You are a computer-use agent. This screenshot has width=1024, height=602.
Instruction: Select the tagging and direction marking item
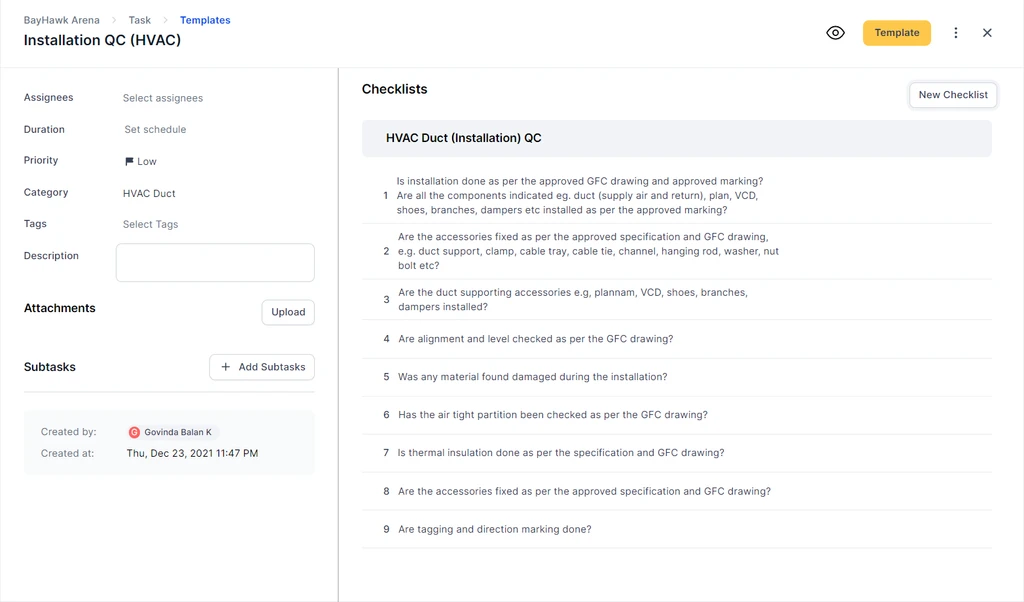click(x=494, y=529)
